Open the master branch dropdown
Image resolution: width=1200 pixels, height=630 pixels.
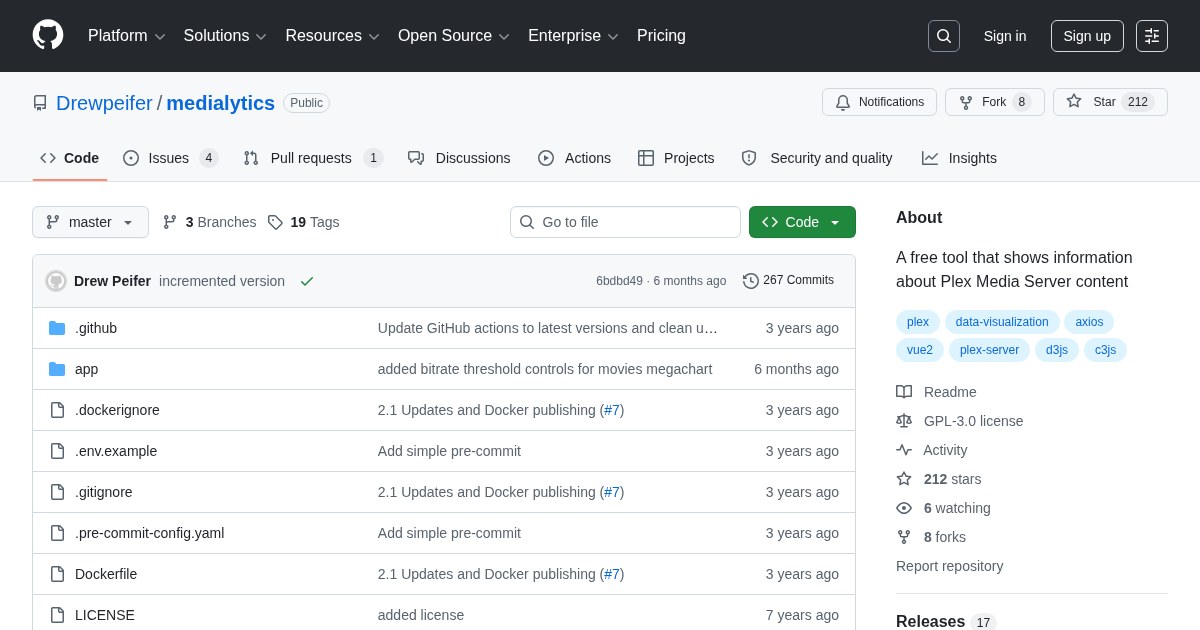pos(90,222)
